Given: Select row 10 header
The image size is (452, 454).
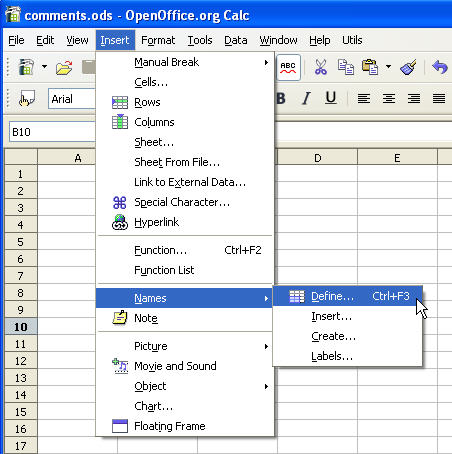Looking at the screenshot, I should coord(21,327).
